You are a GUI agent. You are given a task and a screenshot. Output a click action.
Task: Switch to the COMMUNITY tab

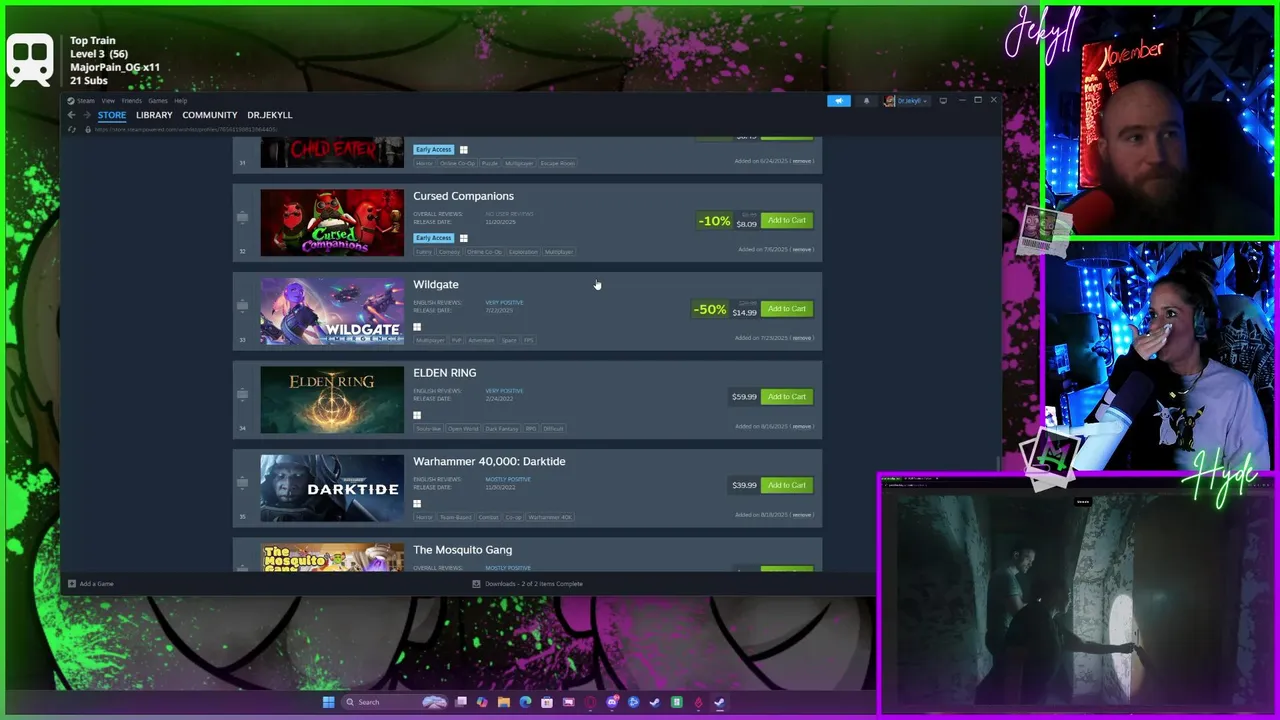tap(210, 115)
